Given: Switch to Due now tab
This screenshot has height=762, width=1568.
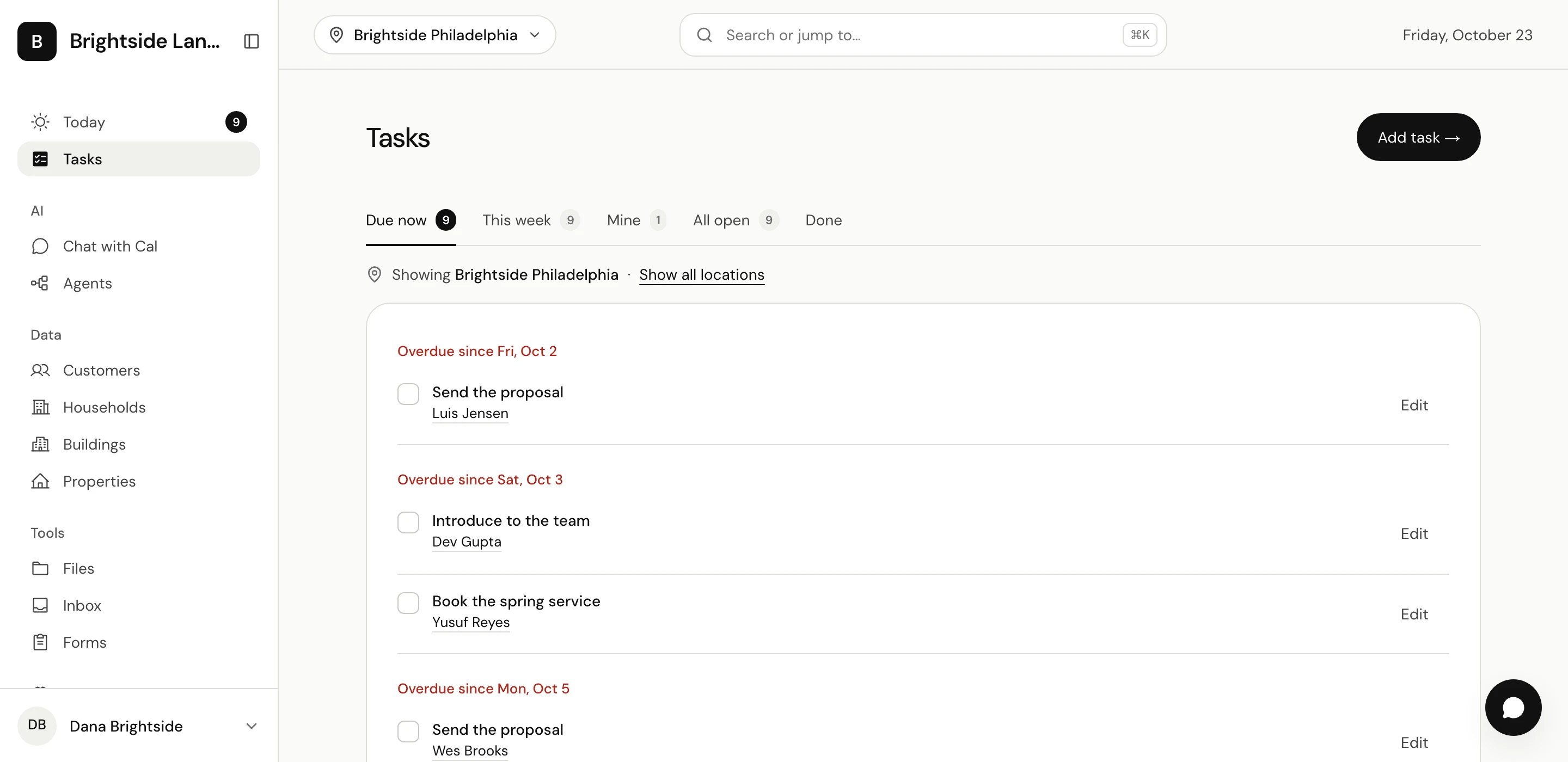Looking at the screenshot, I should (x=411, y=220).
